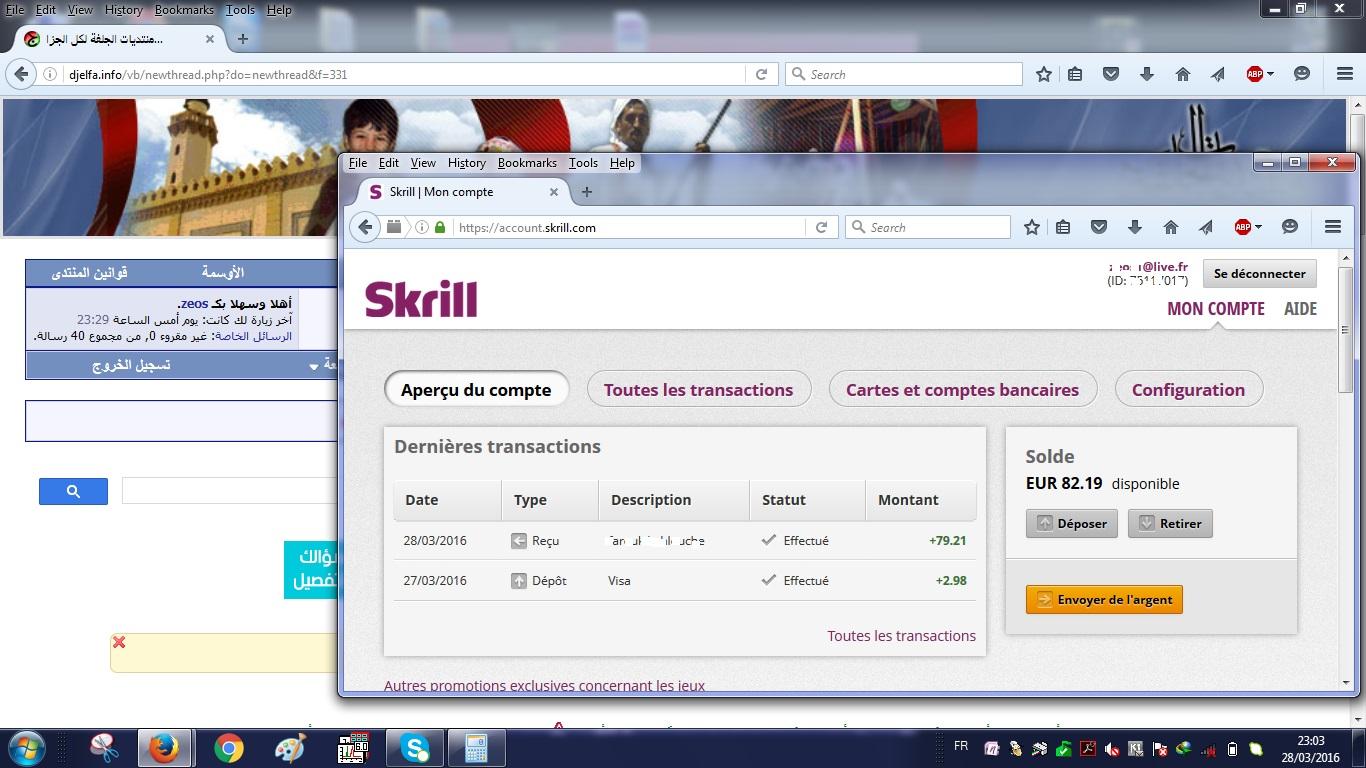Open Paint from taskbar
Image resolution: width=1366 pixels, height=768 pixels.
(291, 748)
